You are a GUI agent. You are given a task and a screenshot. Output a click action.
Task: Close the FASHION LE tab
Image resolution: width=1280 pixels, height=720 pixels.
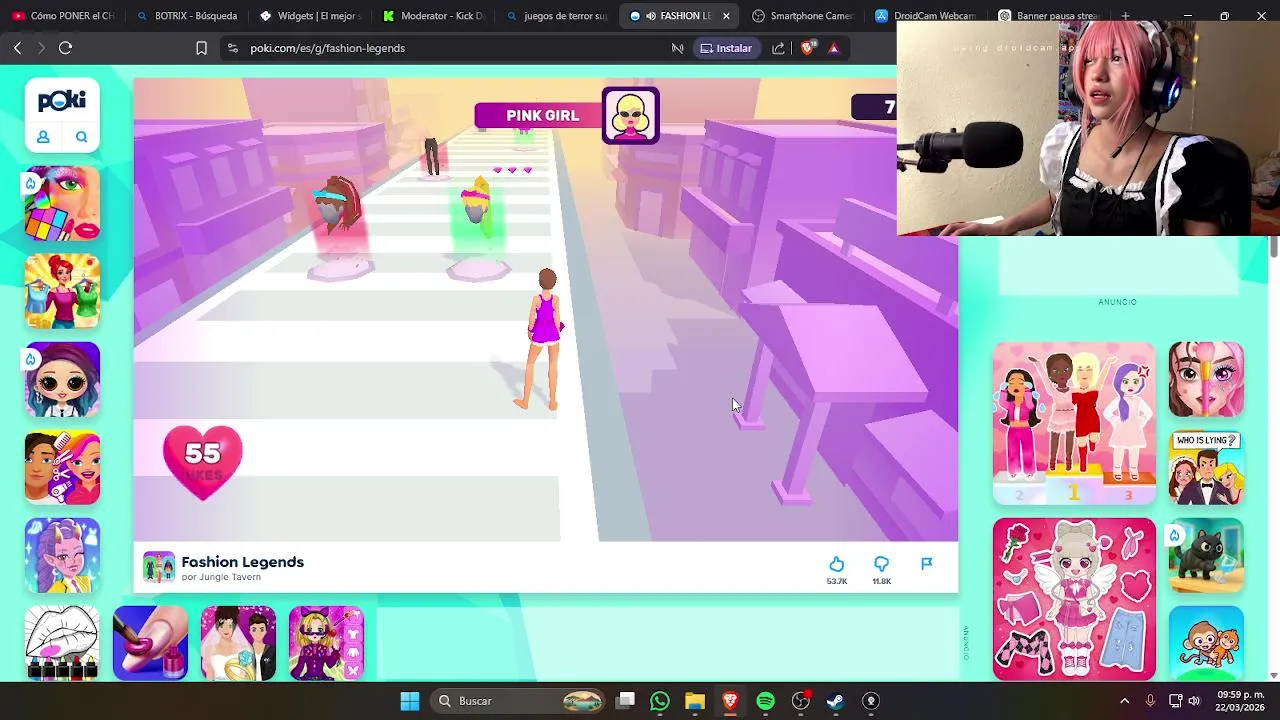(726, 16)
